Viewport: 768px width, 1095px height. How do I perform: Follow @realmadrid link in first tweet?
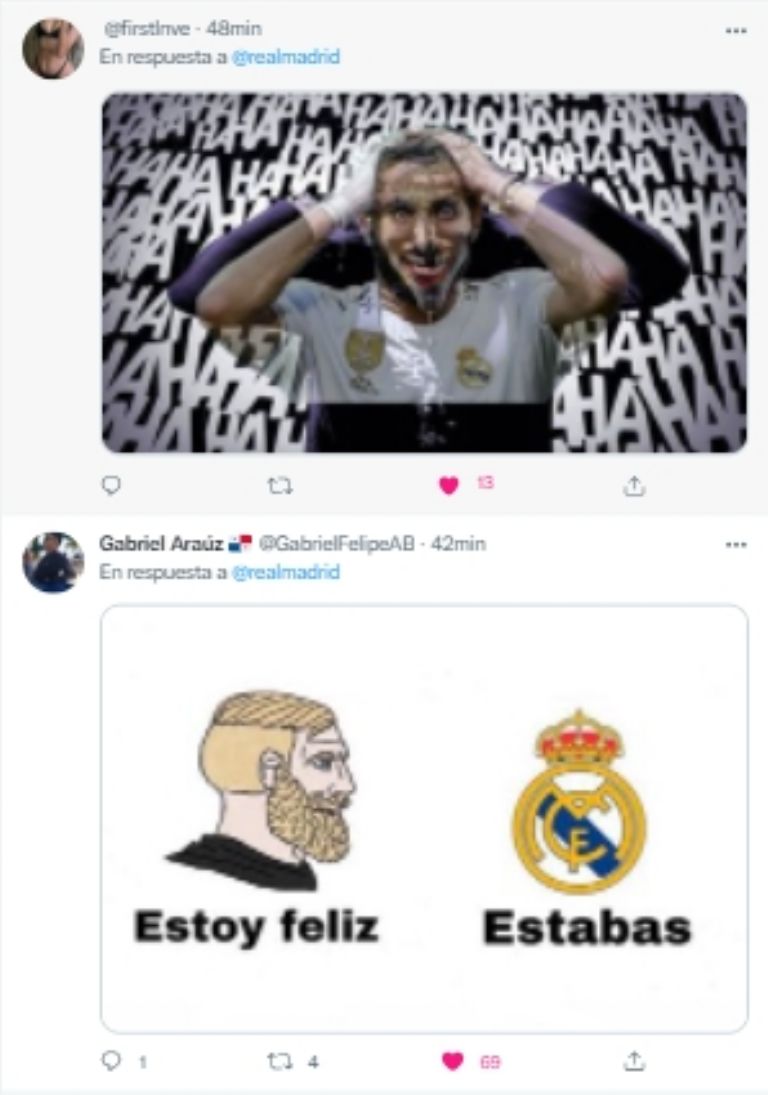click(286, 57)
